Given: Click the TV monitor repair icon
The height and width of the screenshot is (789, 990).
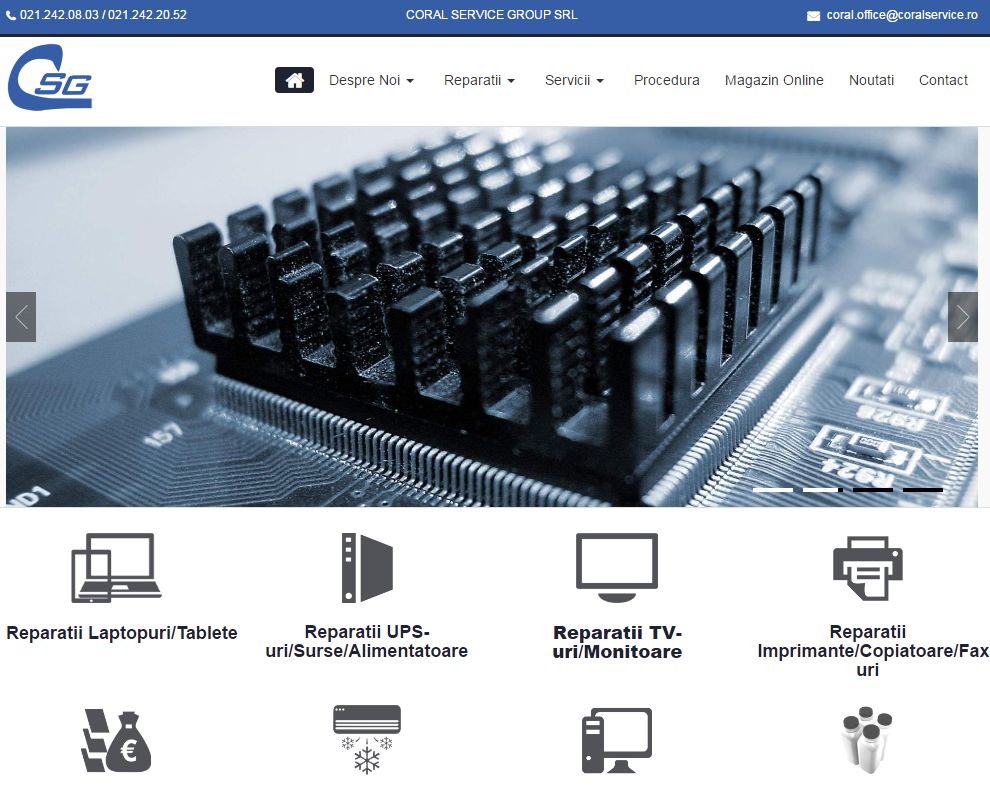Looking at the screenshot, I should tap(617, 567).
